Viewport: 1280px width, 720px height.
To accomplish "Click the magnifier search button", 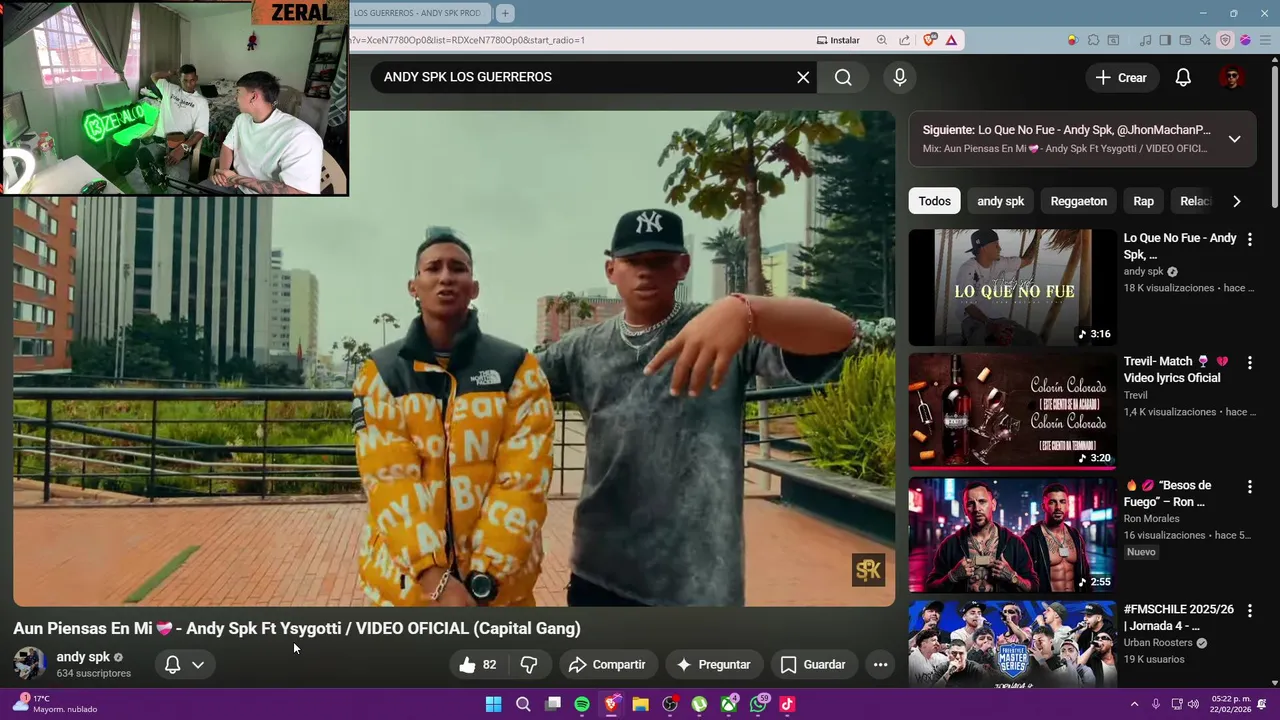I will point(843,77).
